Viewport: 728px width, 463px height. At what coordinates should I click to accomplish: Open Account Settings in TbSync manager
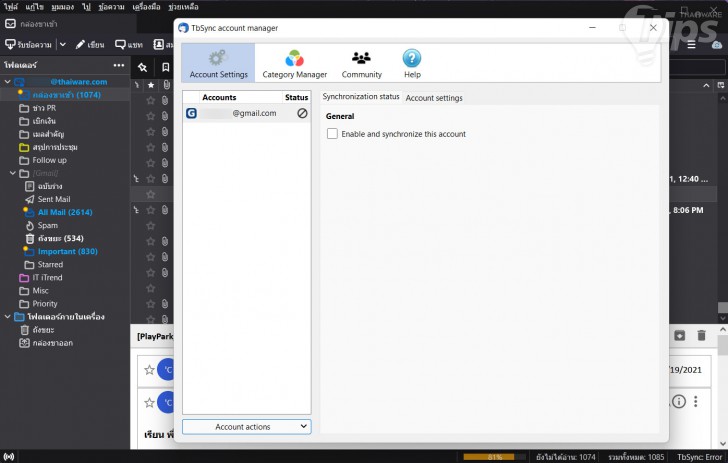(x=218, y=64)
